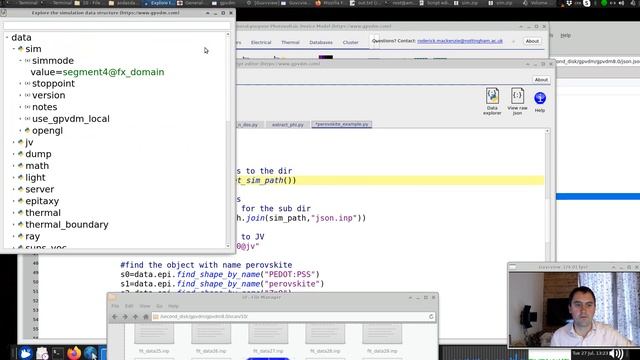The height and width of the screenshot is (360, 640).
Task: Open the terminal from the bottom dock
Action: click(58, 353)
